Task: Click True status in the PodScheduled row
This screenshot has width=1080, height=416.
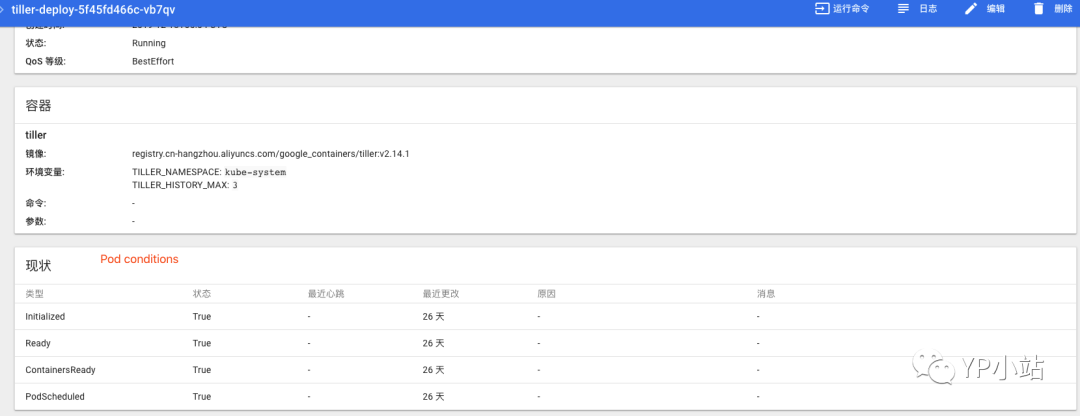Action: pyautogui.click(x=202, y=397)
